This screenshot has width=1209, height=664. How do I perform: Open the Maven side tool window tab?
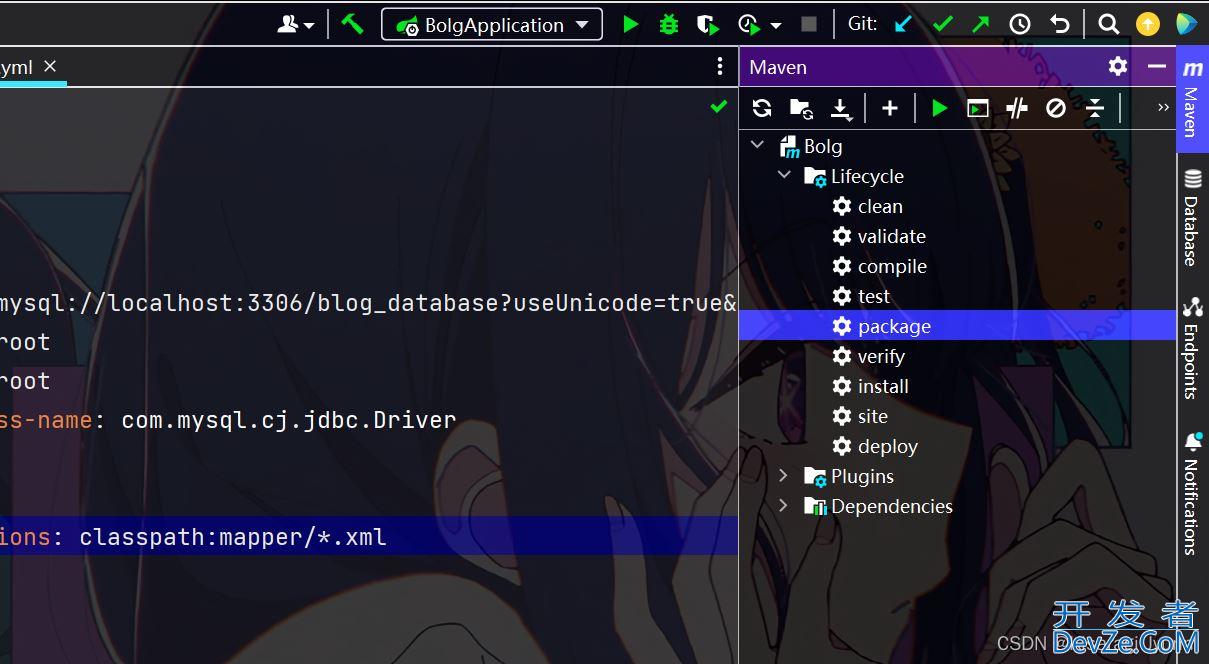pyautogui.click(x=1192, y=100)
